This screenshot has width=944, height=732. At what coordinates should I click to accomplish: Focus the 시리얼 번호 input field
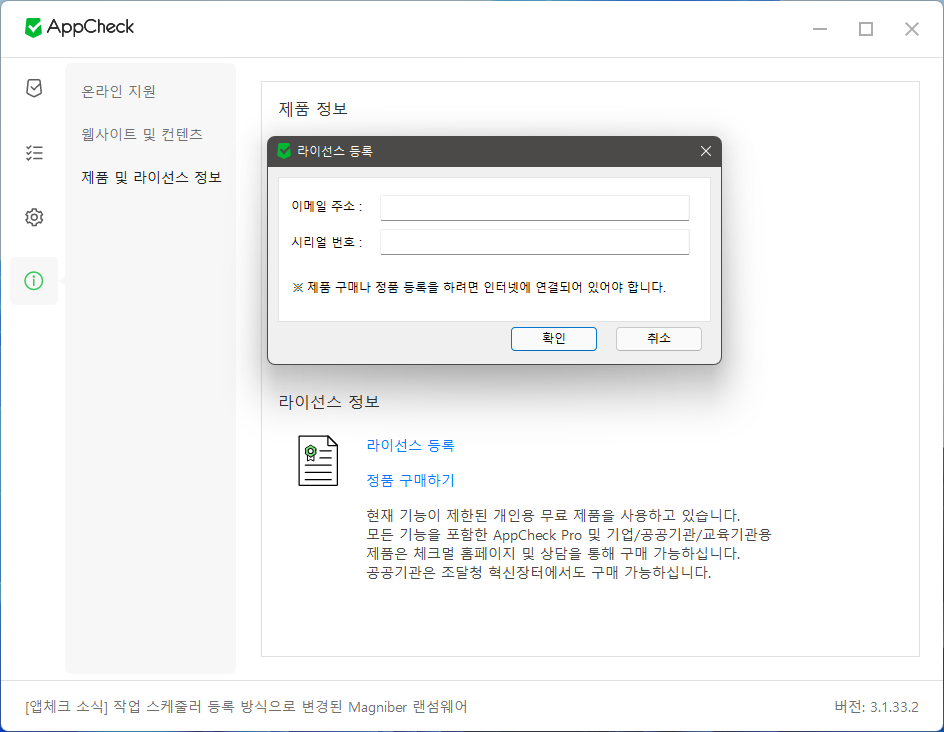[534, 242]
